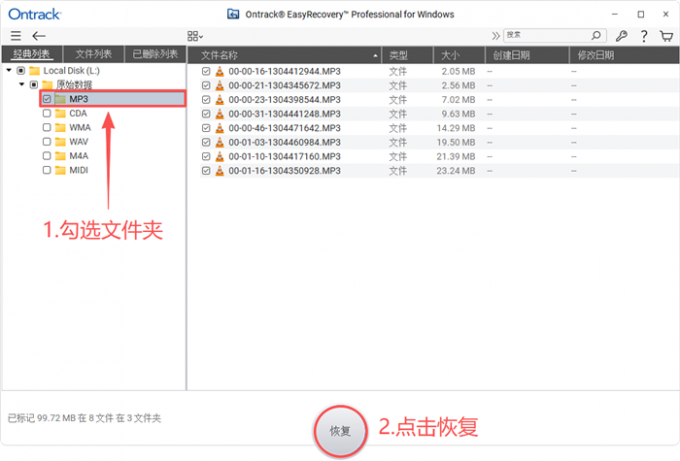Click VLC icon of 00-00-31-1304441248.MP3

coord(220,114)
